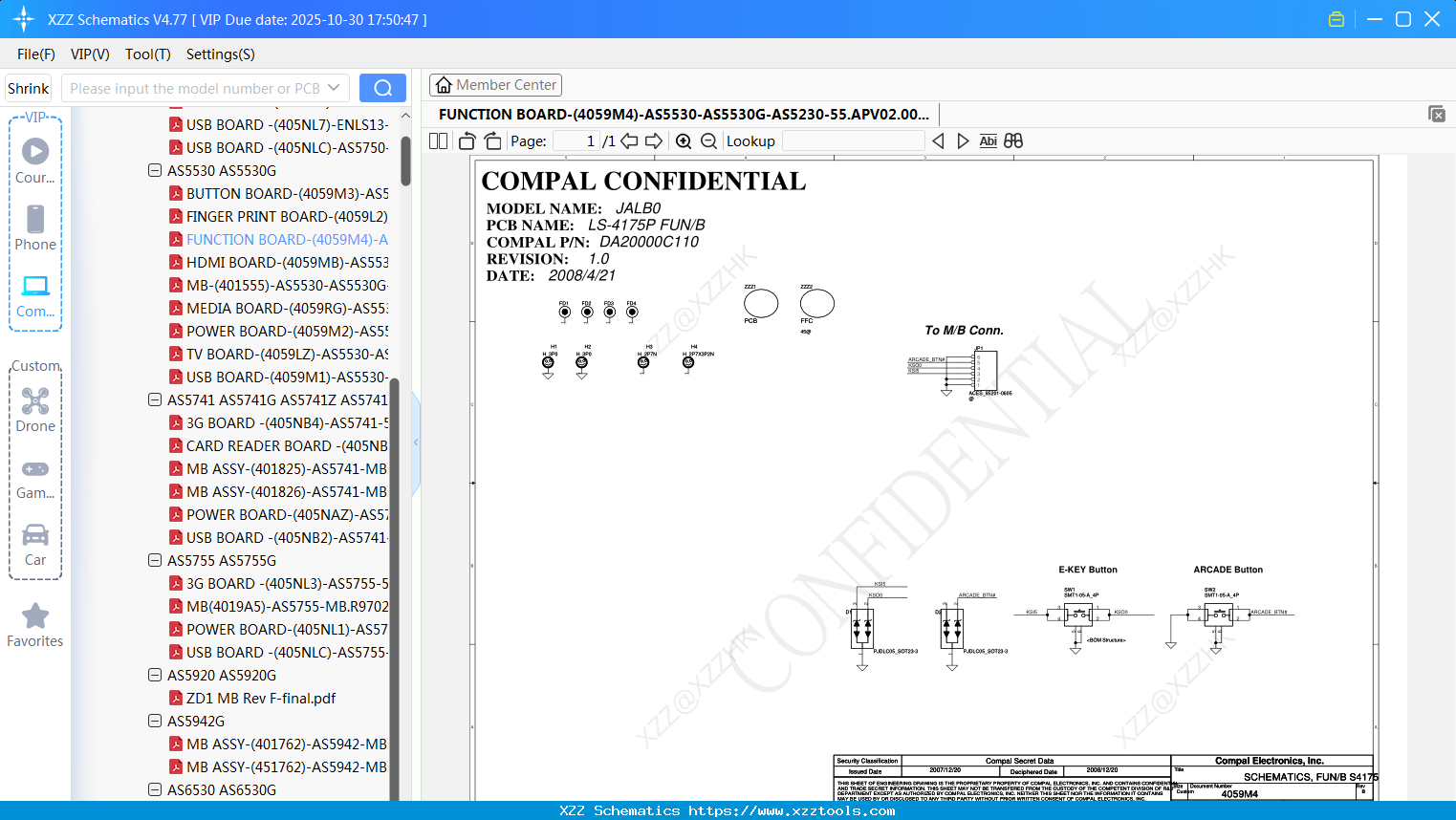The height and width of the screenshot is (820, 1456).
Task: Zoom out of the schematic
Action: click(708, 141)
